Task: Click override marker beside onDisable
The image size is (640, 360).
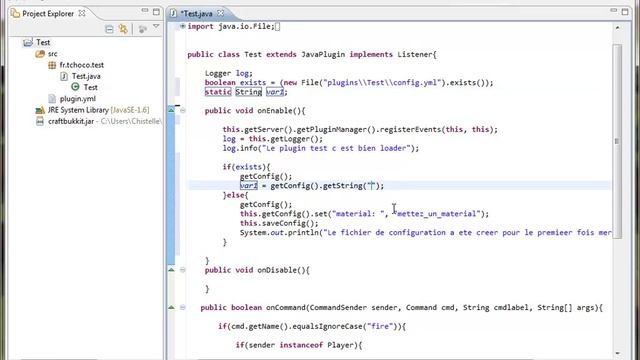Action: 171,270
